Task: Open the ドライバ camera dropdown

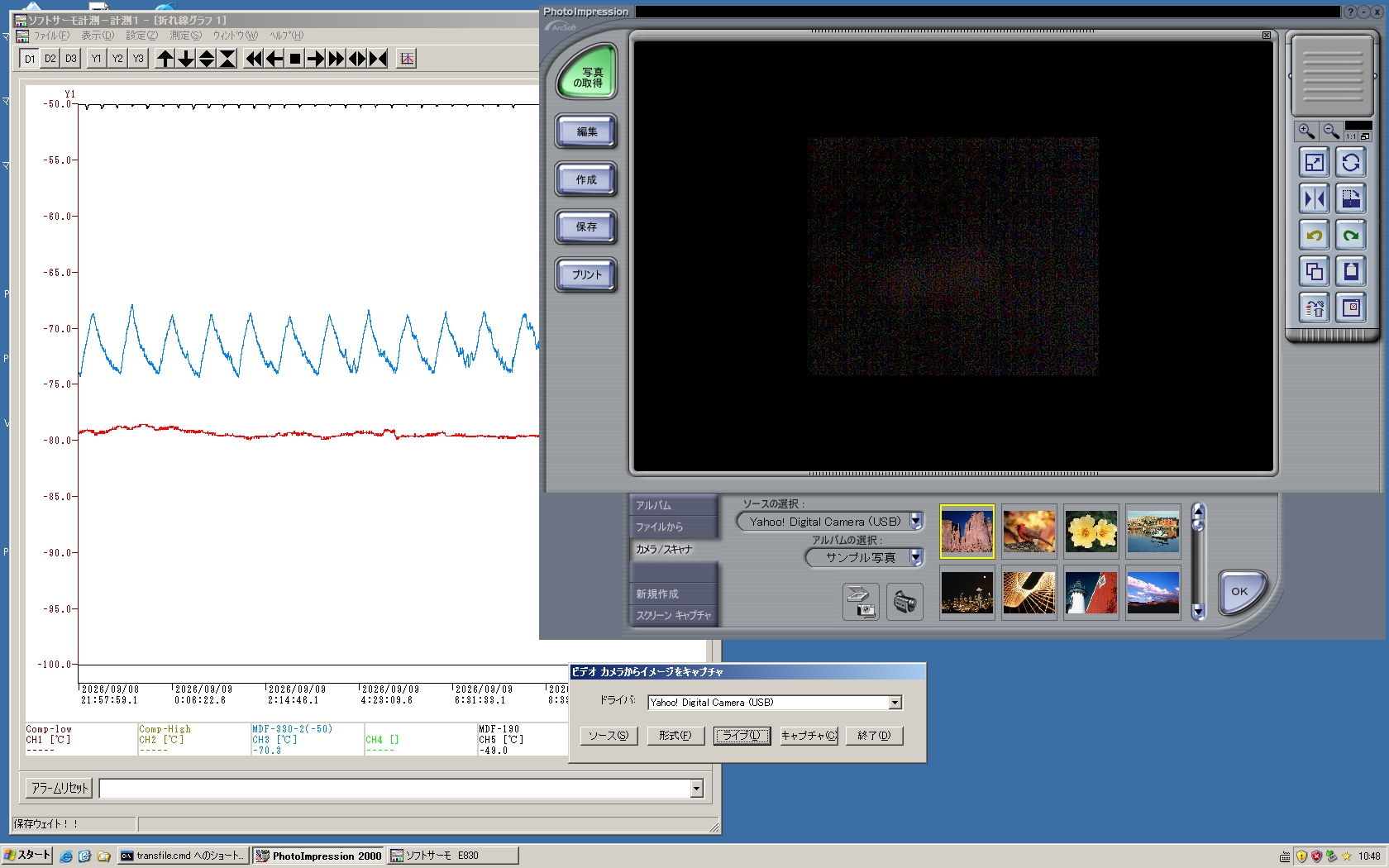Action: click(895, 703)
